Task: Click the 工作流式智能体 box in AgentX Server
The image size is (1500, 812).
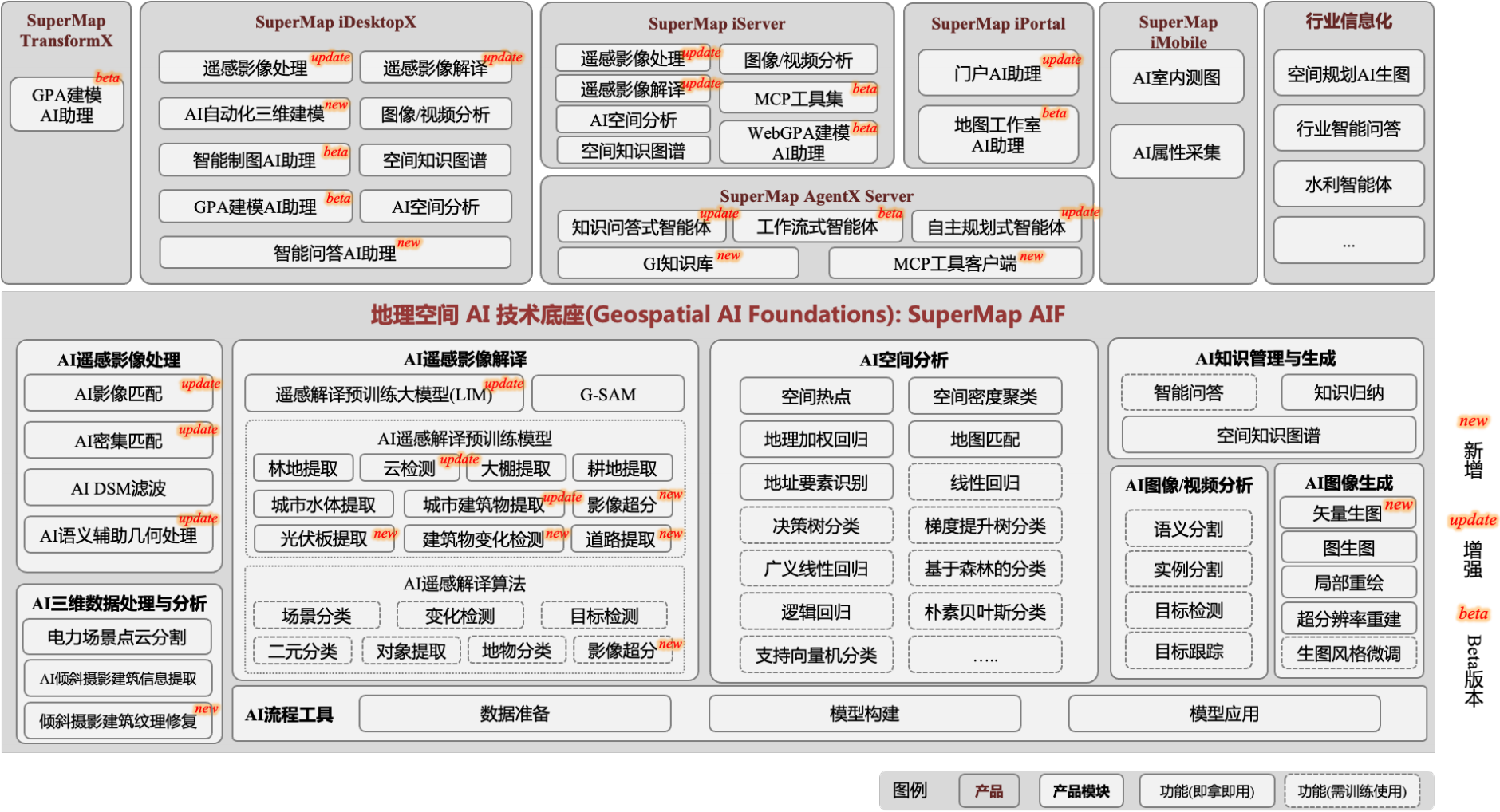Action: (x=817, y=227)
